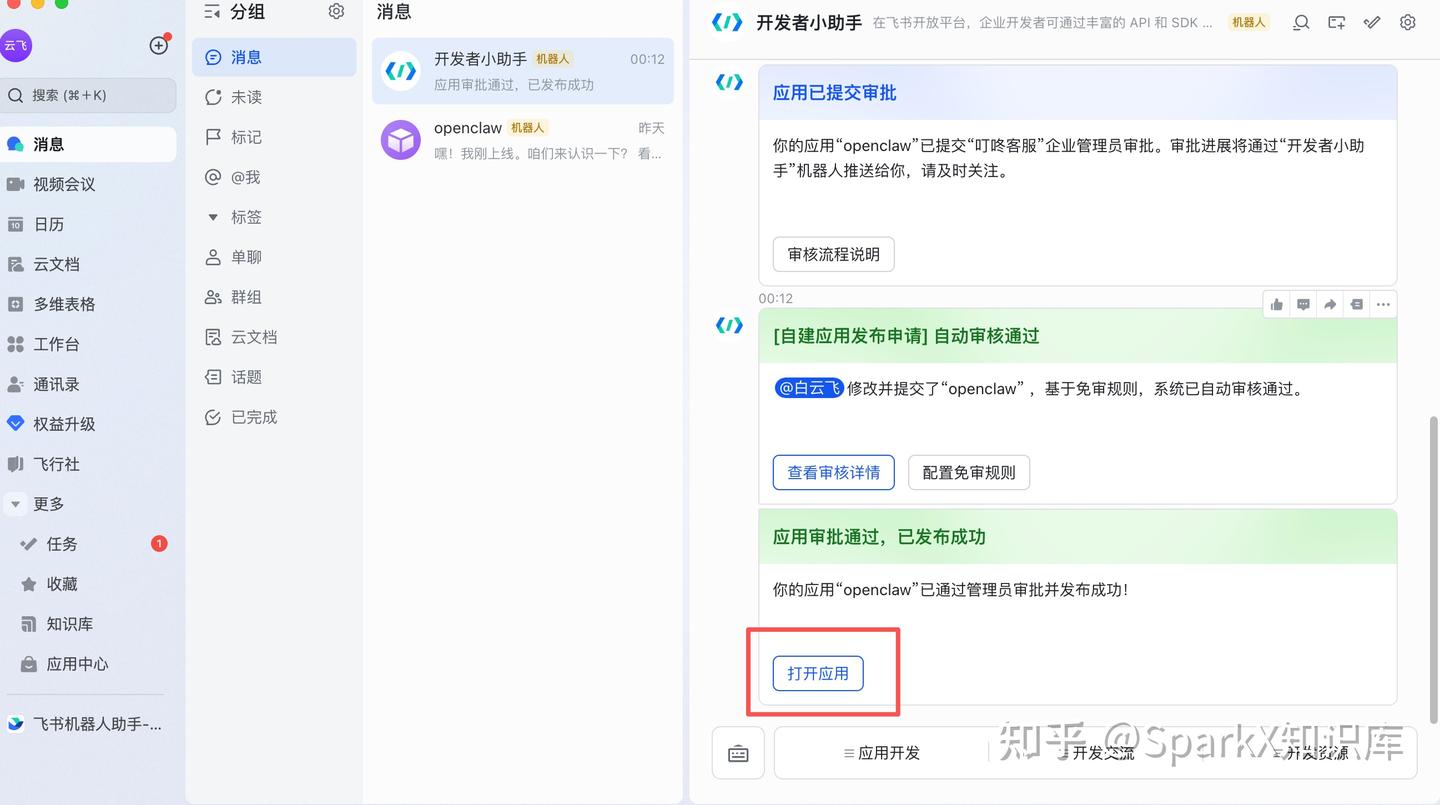Image resolution: width=1440 pixels, height=805 pixels.
Task: Open 日历 calendar in the left sidebar
Action: point(88,224)
